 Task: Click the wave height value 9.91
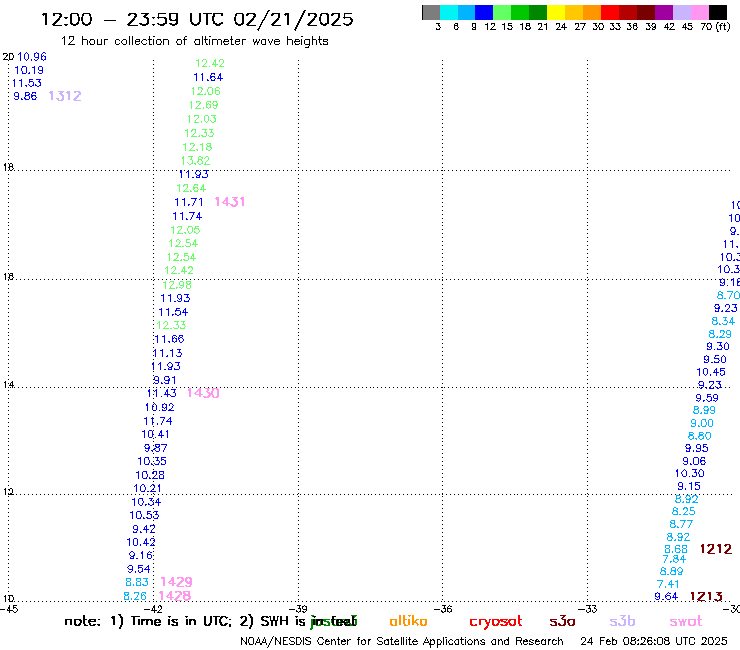pyautogui.click(x=165, y=380)
